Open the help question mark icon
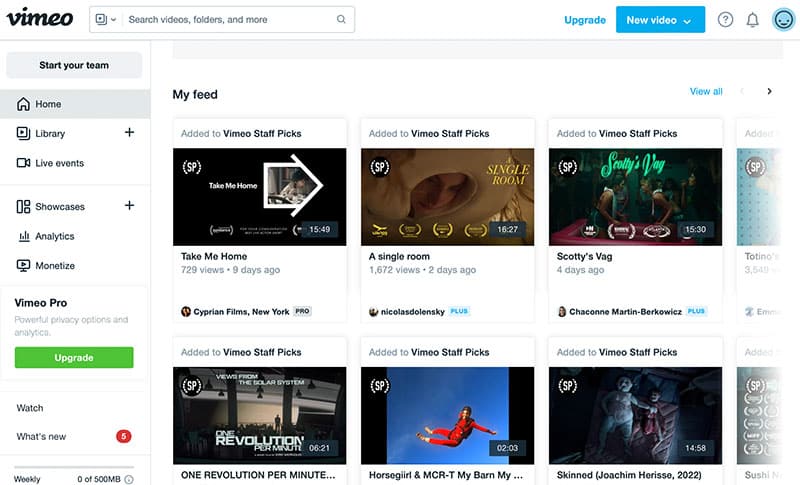800x485 pixels. click(x=725, y=20)
